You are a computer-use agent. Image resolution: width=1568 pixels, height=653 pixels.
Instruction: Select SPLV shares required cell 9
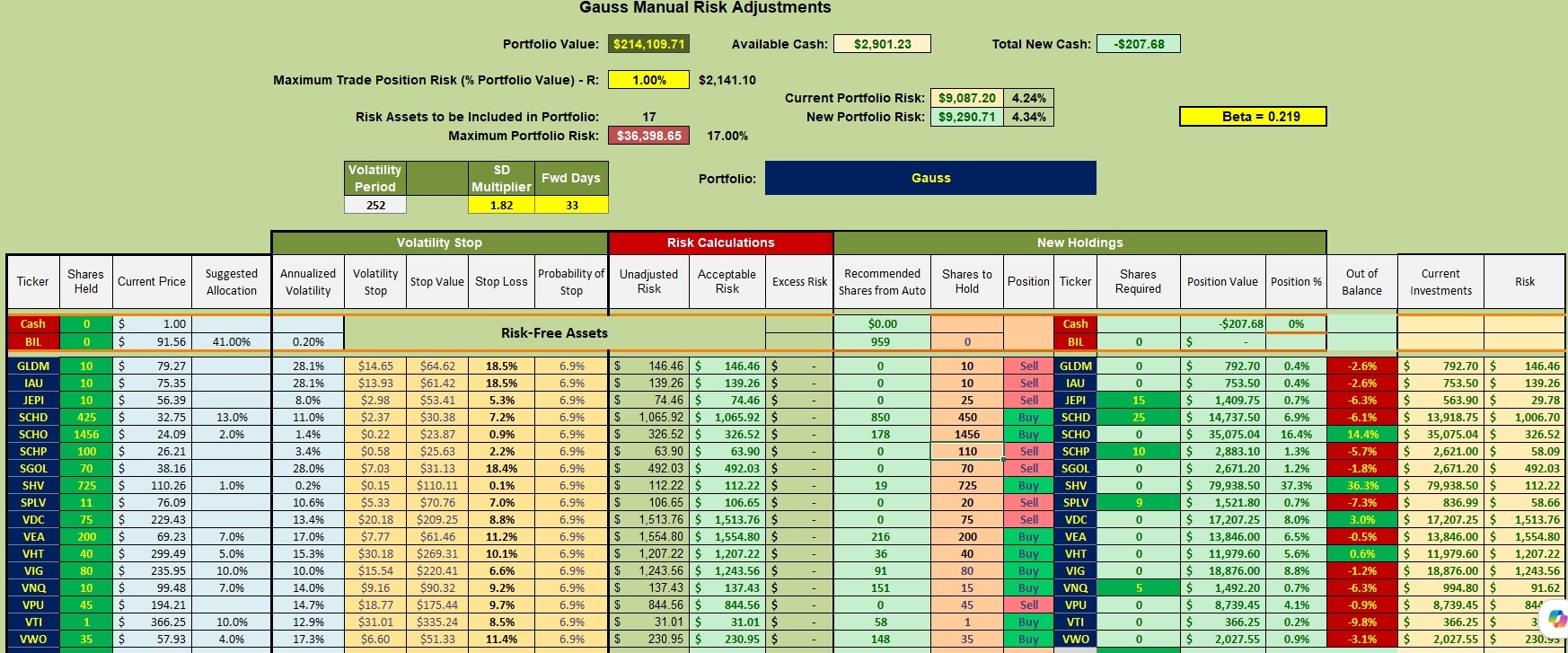1138,502
